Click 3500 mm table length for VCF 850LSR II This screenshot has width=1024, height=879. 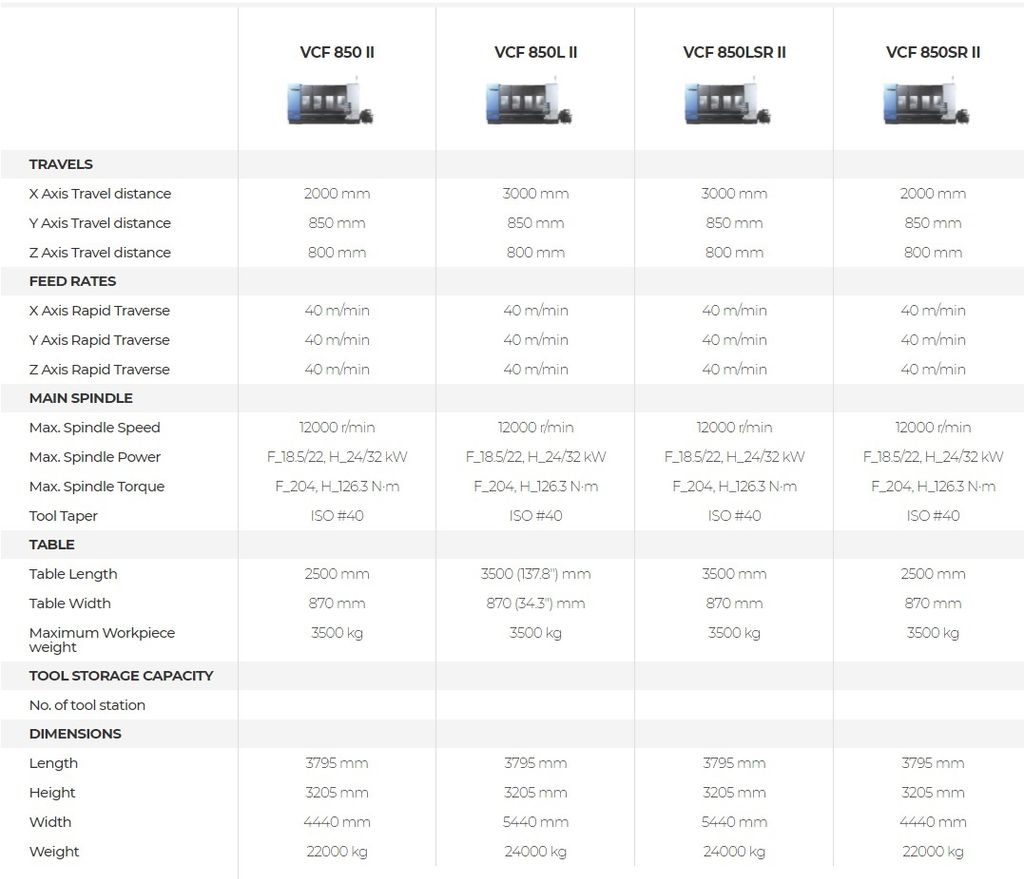point(734,573)
